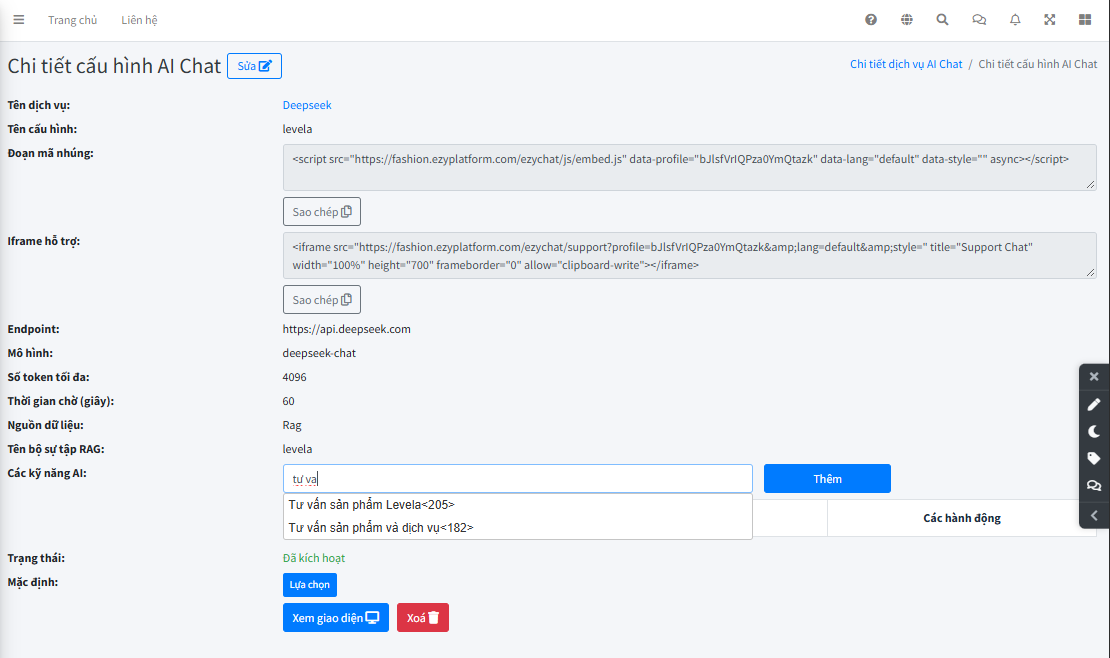Toggle fullscreen with the expand arrows icon
1110x658 pixels.
(x=1050, y=20)
